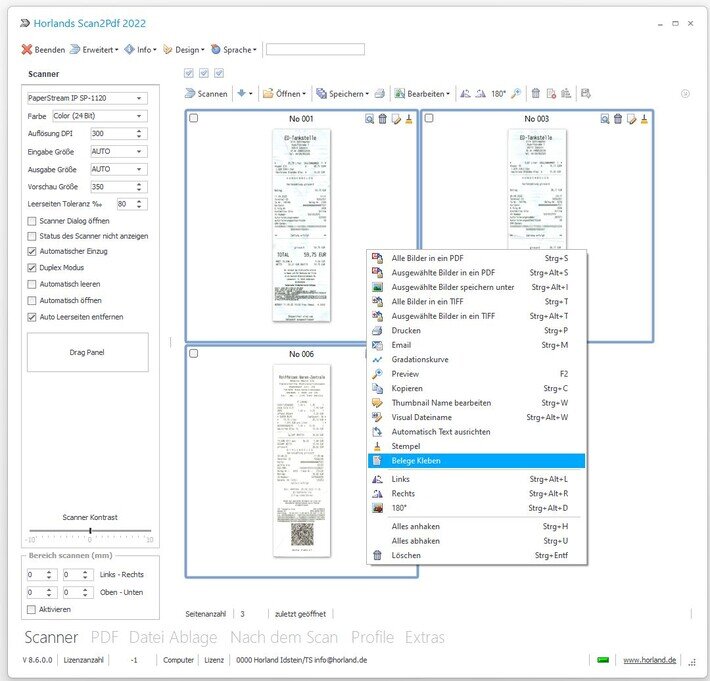
Task: Click the histogram icon in the main toolbar
Action: [x=566, y=94]
